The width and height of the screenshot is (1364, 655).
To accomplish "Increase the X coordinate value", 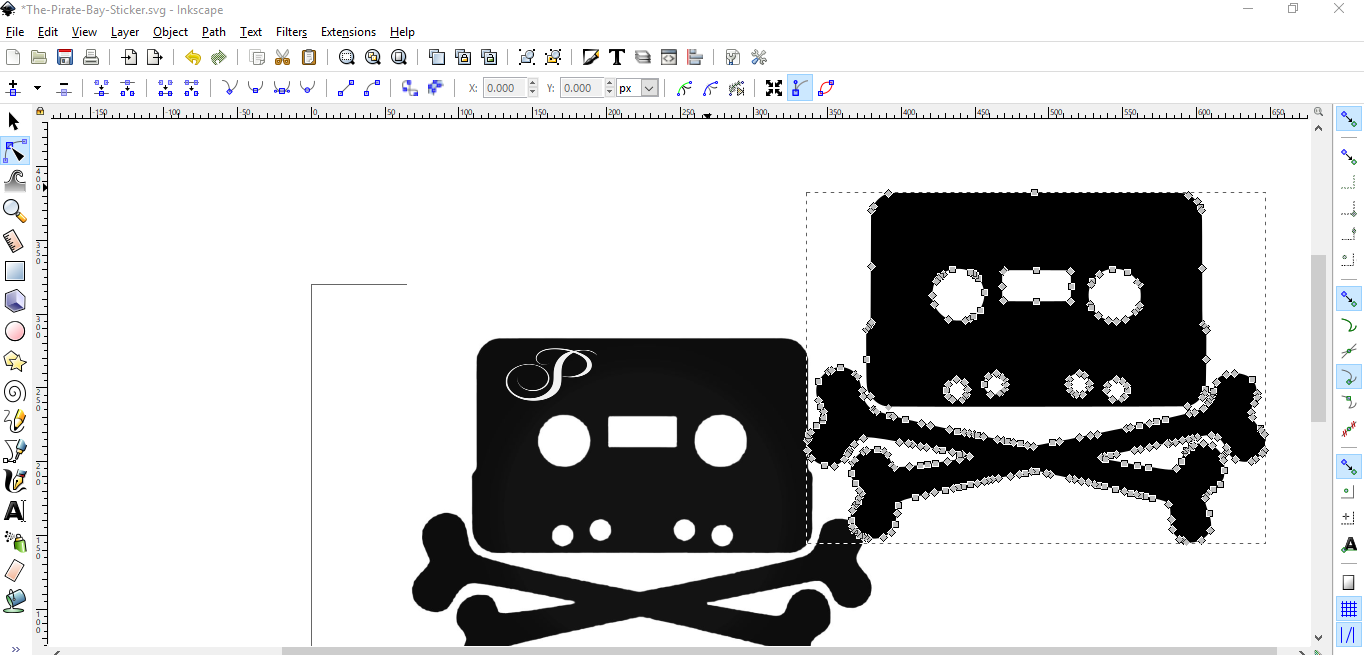I will 532,84.
